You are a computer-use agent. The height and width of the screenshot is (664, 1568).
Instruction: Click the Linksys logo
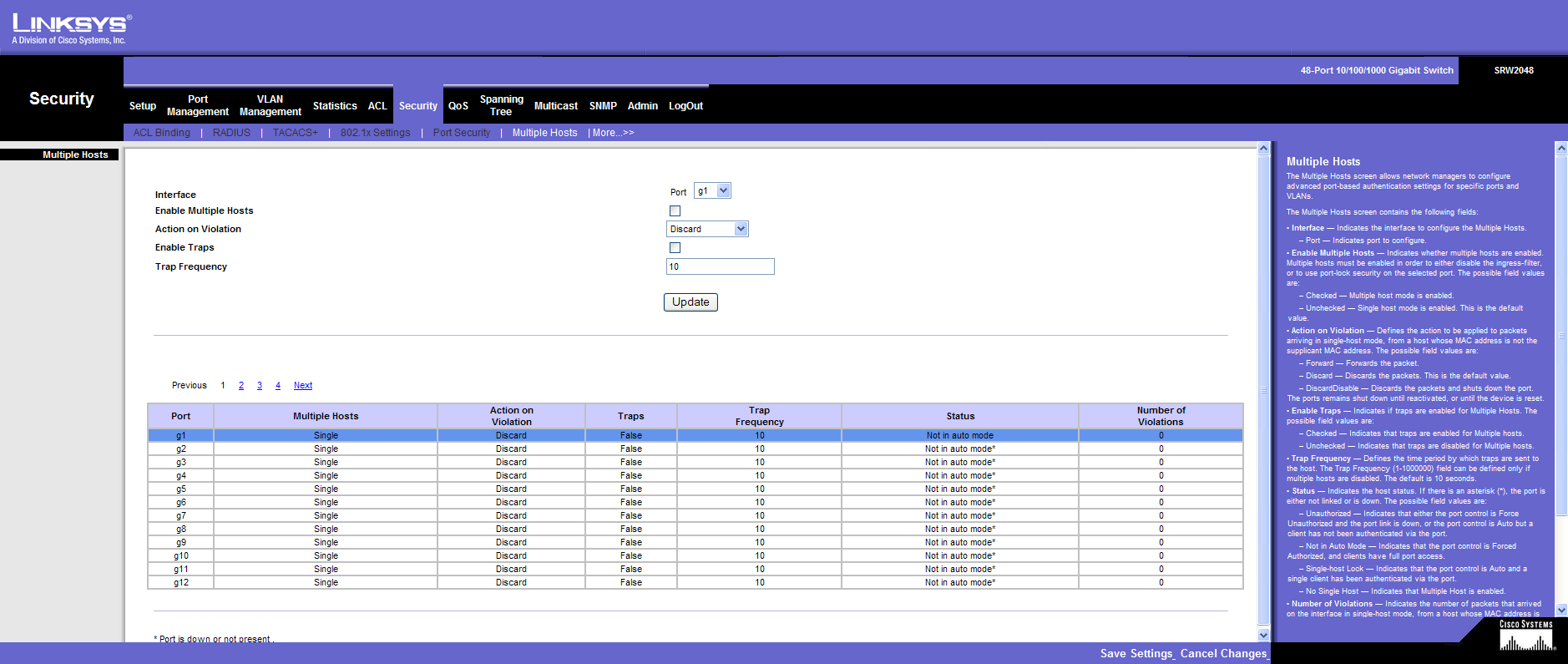tap(72, 28)
